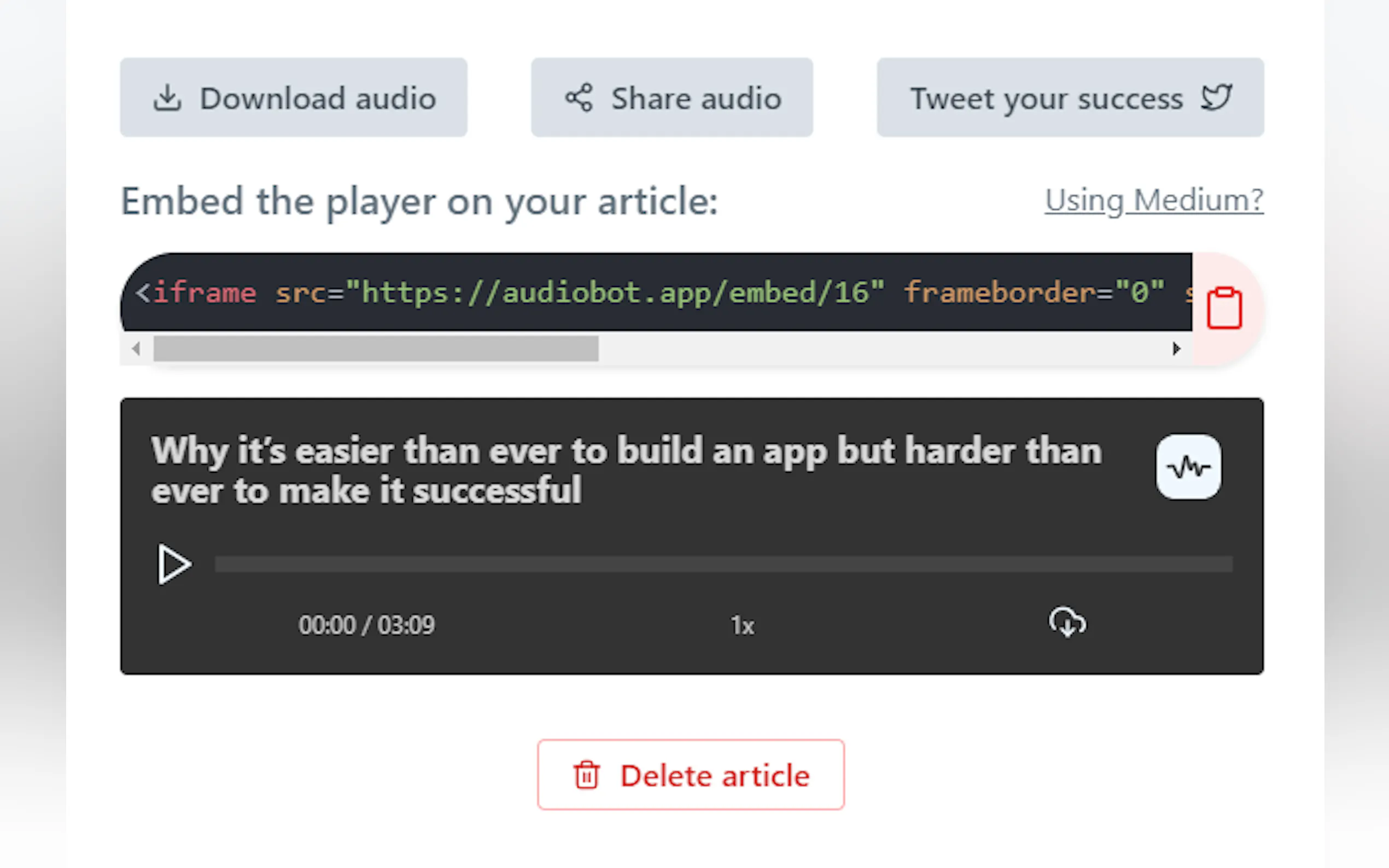
Task: Seek on the audio progress bar
Action: coord(723,564)
